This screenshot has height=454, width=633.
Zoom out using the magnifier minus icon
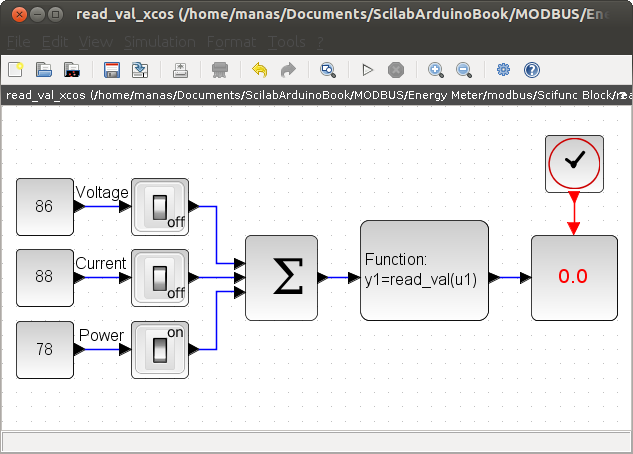pos(464,70)
